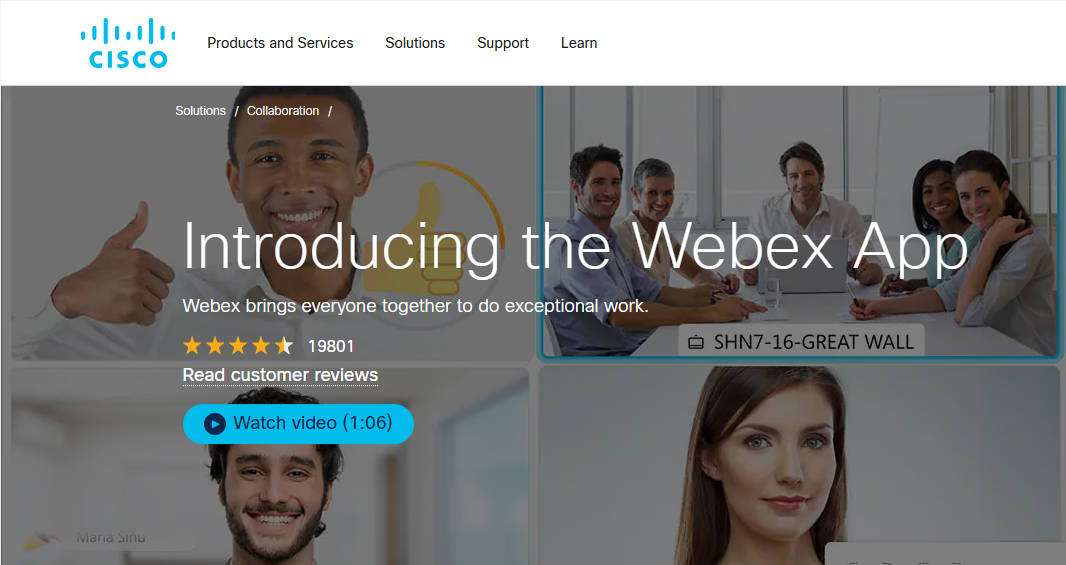Go to the Solutions breadcrumb link
Image resolution: width=1066 pixels, height=565 pixels.
[x=200, y=111]
